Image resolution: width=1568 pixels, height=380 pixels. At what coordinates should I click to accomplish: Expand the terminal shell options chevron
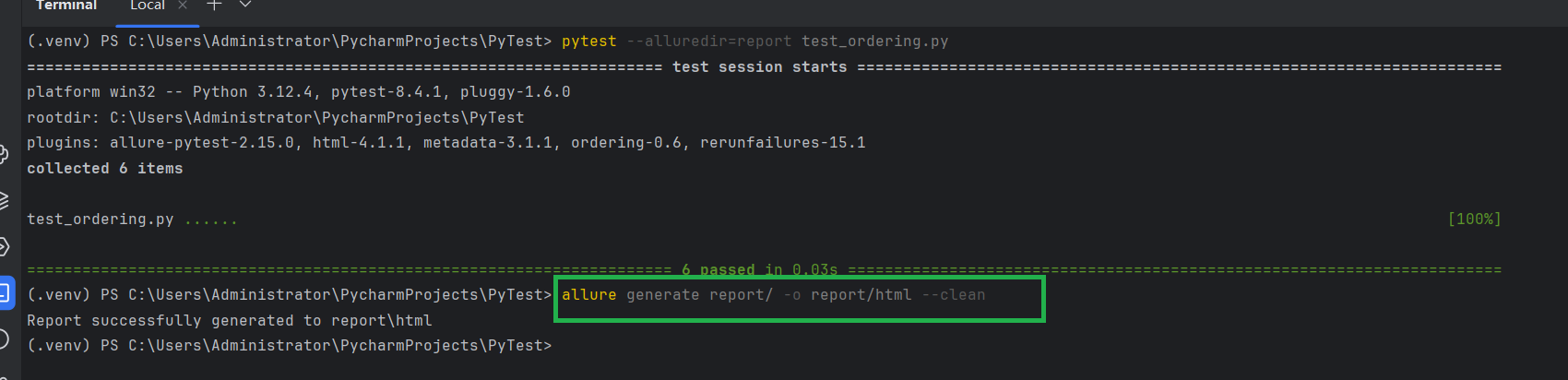(245, 5)
